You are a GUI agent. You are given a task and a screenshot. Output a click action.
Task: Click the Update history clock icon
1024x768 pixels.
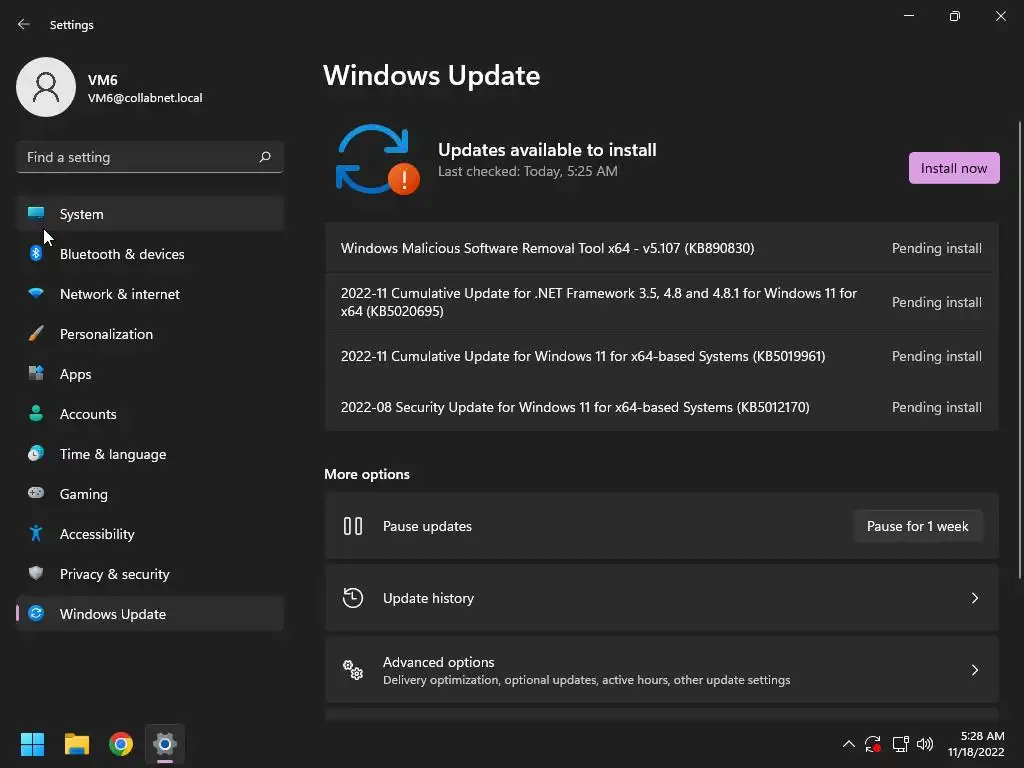pos(353,598)
